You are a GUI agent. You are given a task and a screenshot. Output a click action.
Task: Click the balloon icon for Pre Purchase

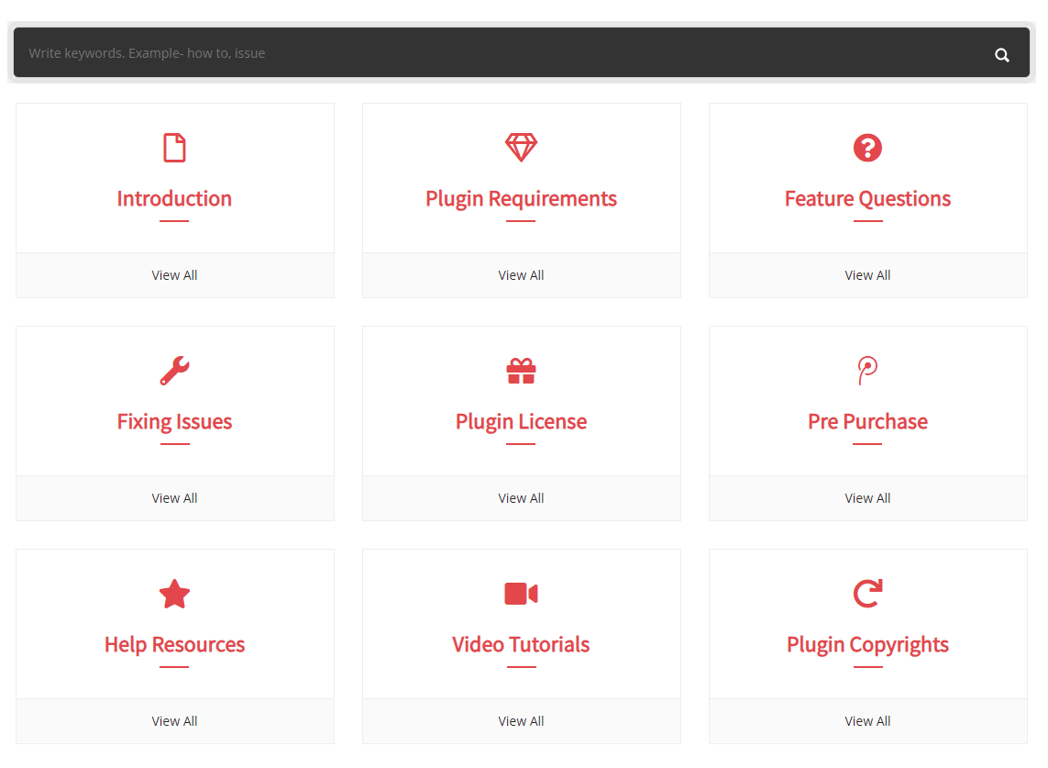[x=867, y=369]
